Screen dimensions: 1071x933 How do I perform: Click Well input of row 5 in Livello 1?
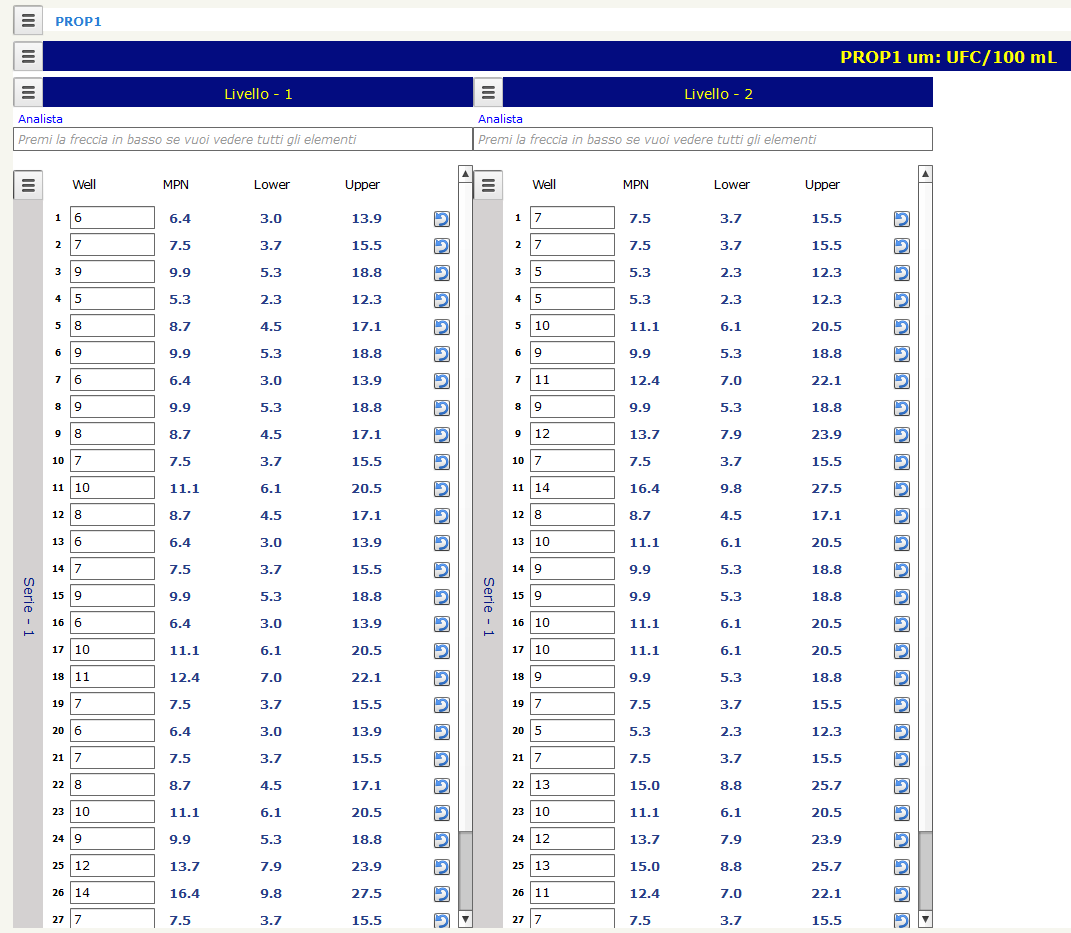(x=112, y=326)
